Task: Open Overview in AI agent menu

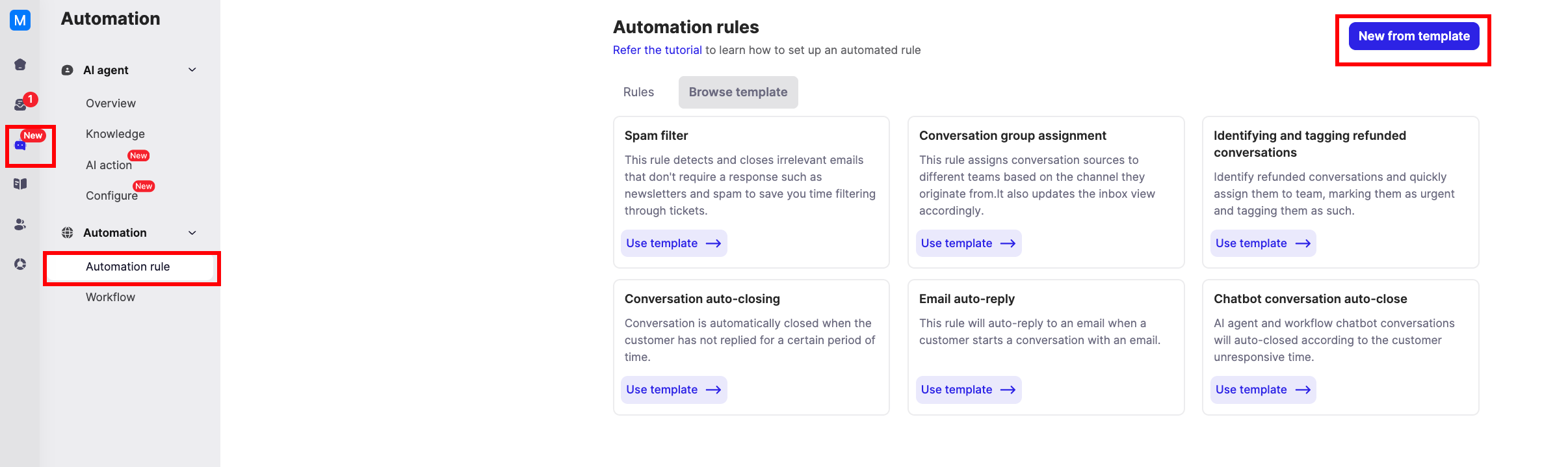Action: pyautogui.click(x=111, y=103)
